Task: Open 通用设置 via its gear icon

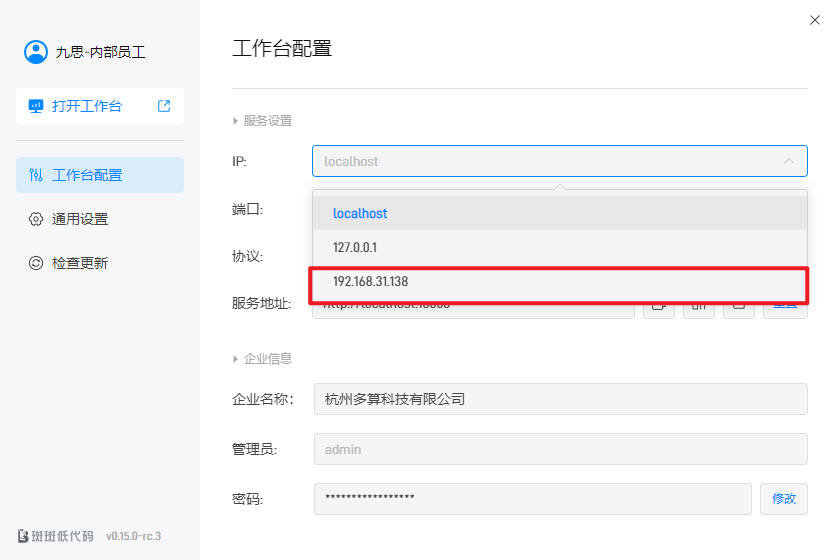Action: coord(36,219)
